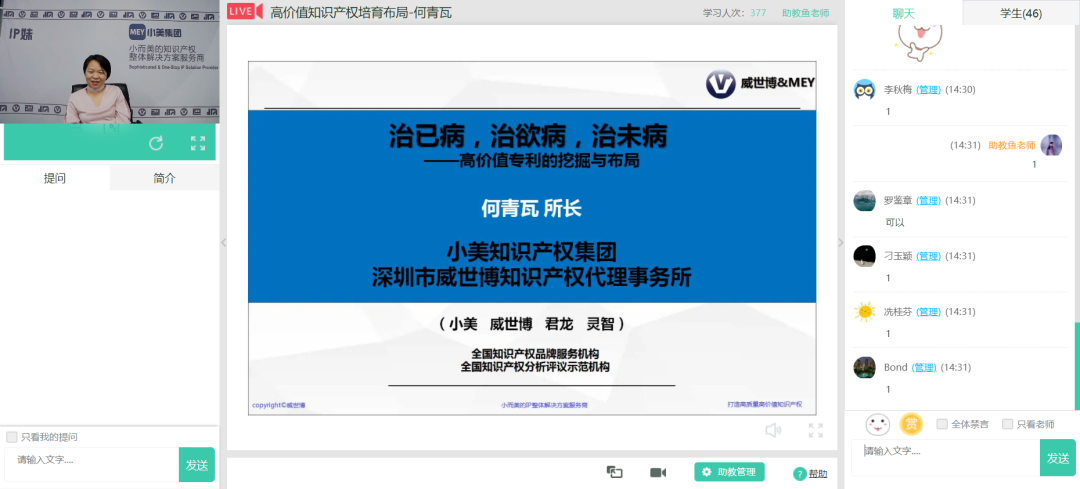Screen dimensions: 1080x489
Task: Click the sticker emoji at top of chat
Action: 917,41
